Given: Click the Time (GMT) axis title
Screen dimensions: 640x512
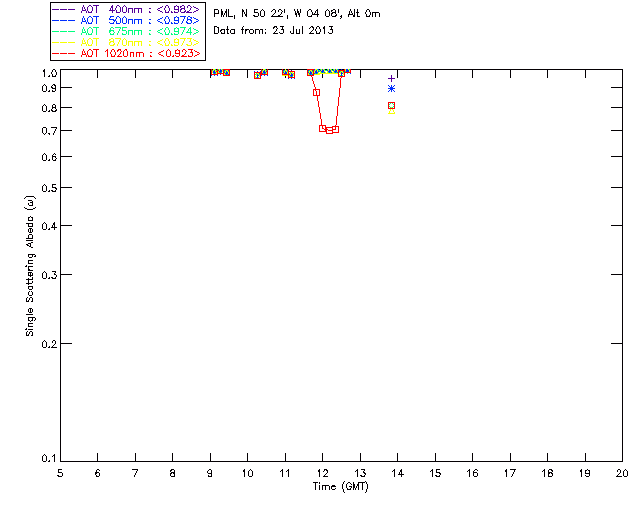Looking at the screenshot, I should click(340, 486).
